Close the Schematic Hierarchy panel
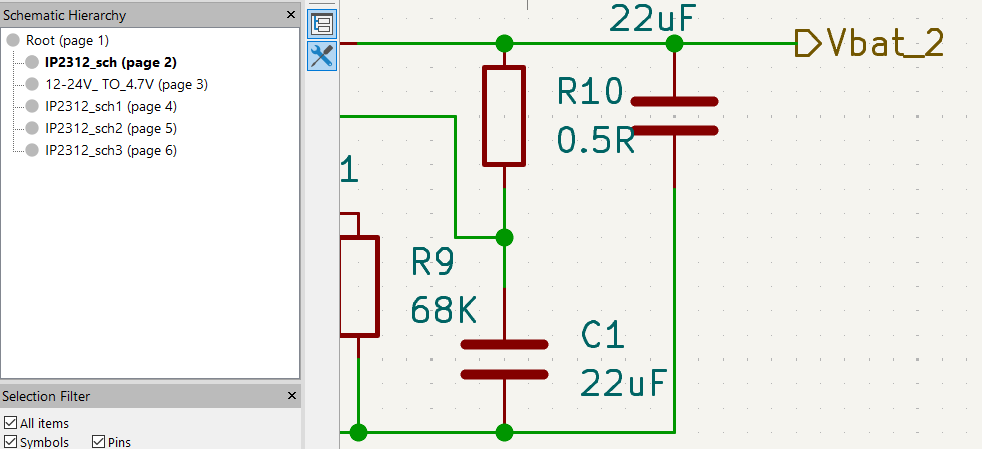 291,15
